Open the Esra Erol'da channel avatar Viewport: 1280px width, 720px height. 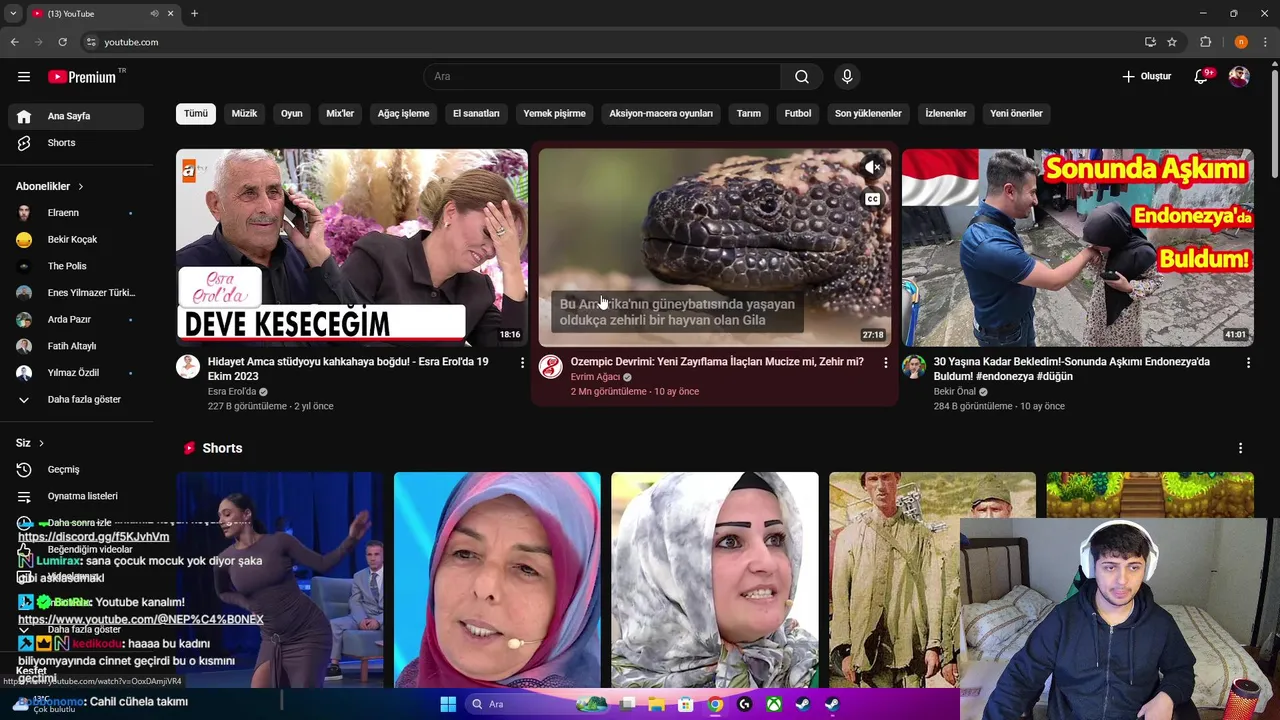pos(188,366)
